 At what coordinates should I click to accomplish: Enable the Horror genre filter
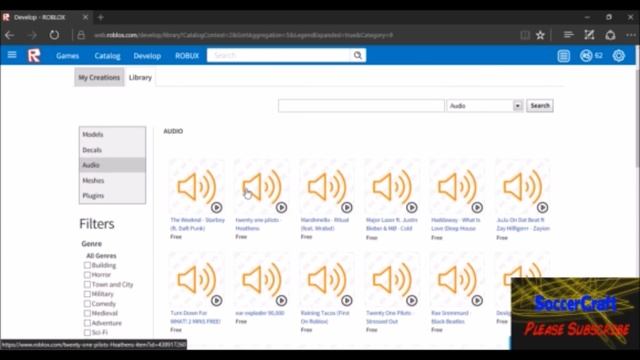point(87,275)
